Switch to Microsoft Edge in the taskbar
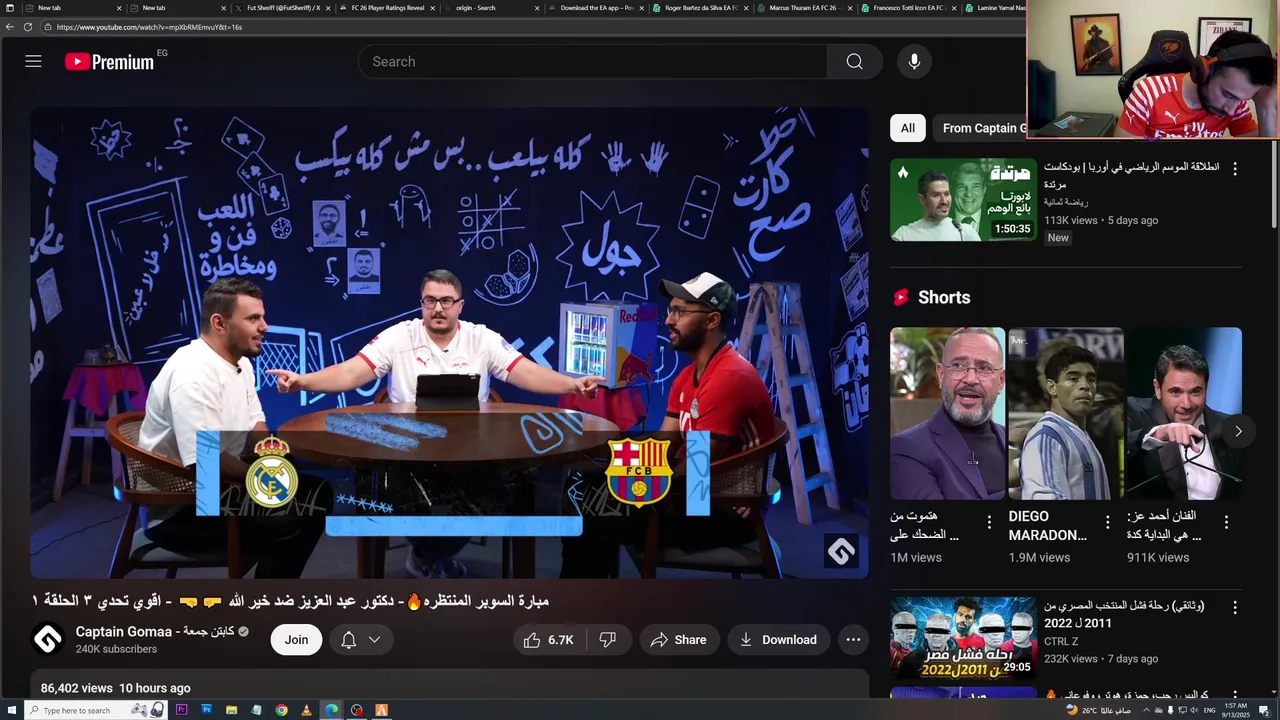This screenshot has height=720, width=1280. [x=331, y=710]
